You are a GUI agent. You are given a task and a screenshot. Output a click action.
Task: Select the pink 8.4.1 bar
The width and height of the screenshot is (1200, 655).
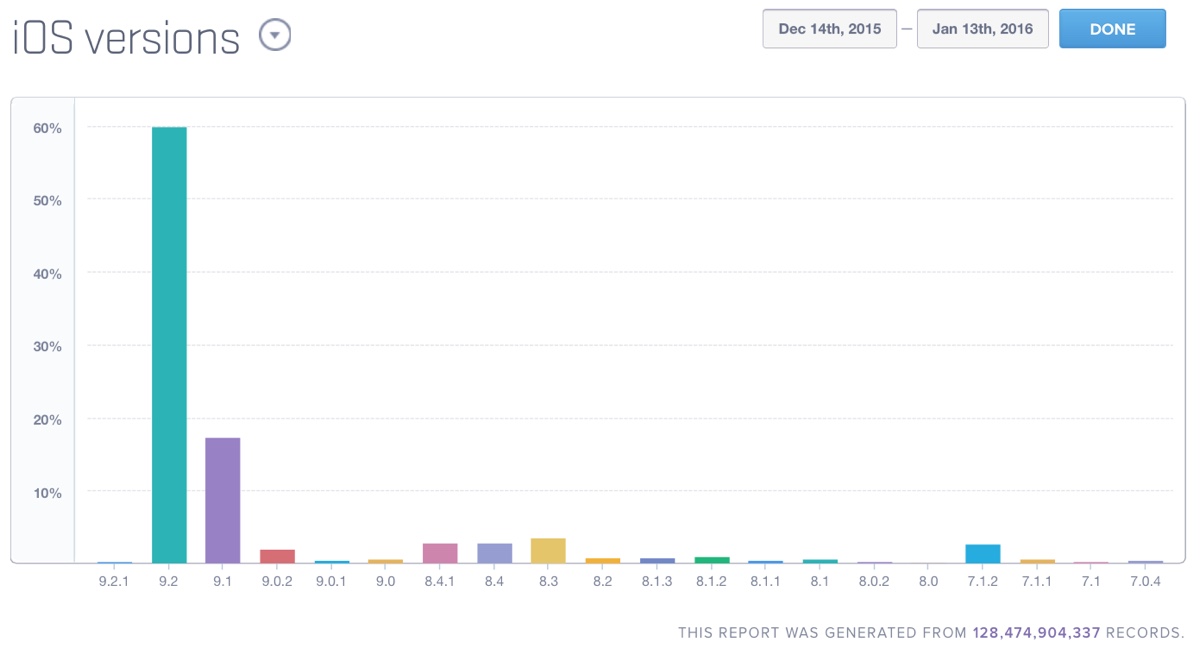point(440,553)
